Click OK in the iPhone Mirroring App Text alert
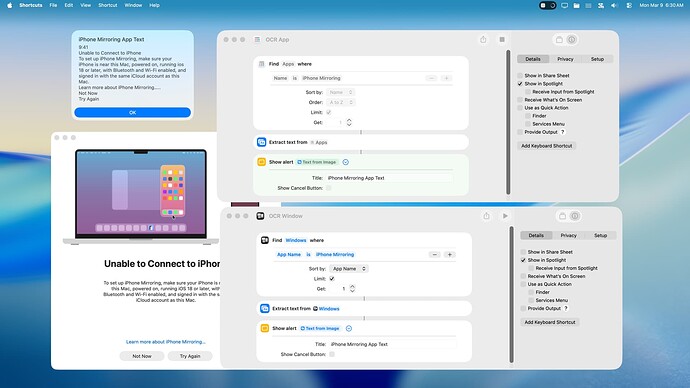 coord(132,113)
